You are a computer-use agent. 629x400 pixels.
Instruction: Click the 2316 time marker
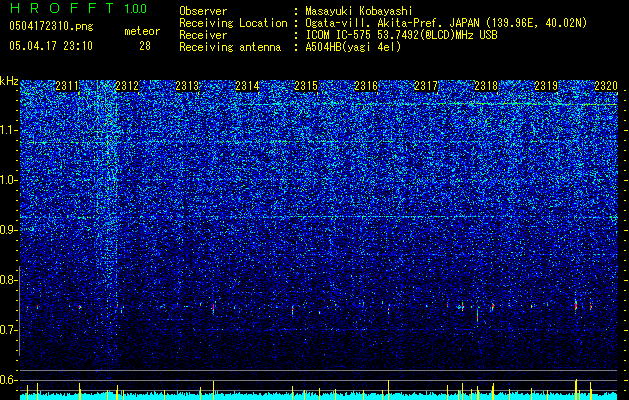click(x=366, y=86)
